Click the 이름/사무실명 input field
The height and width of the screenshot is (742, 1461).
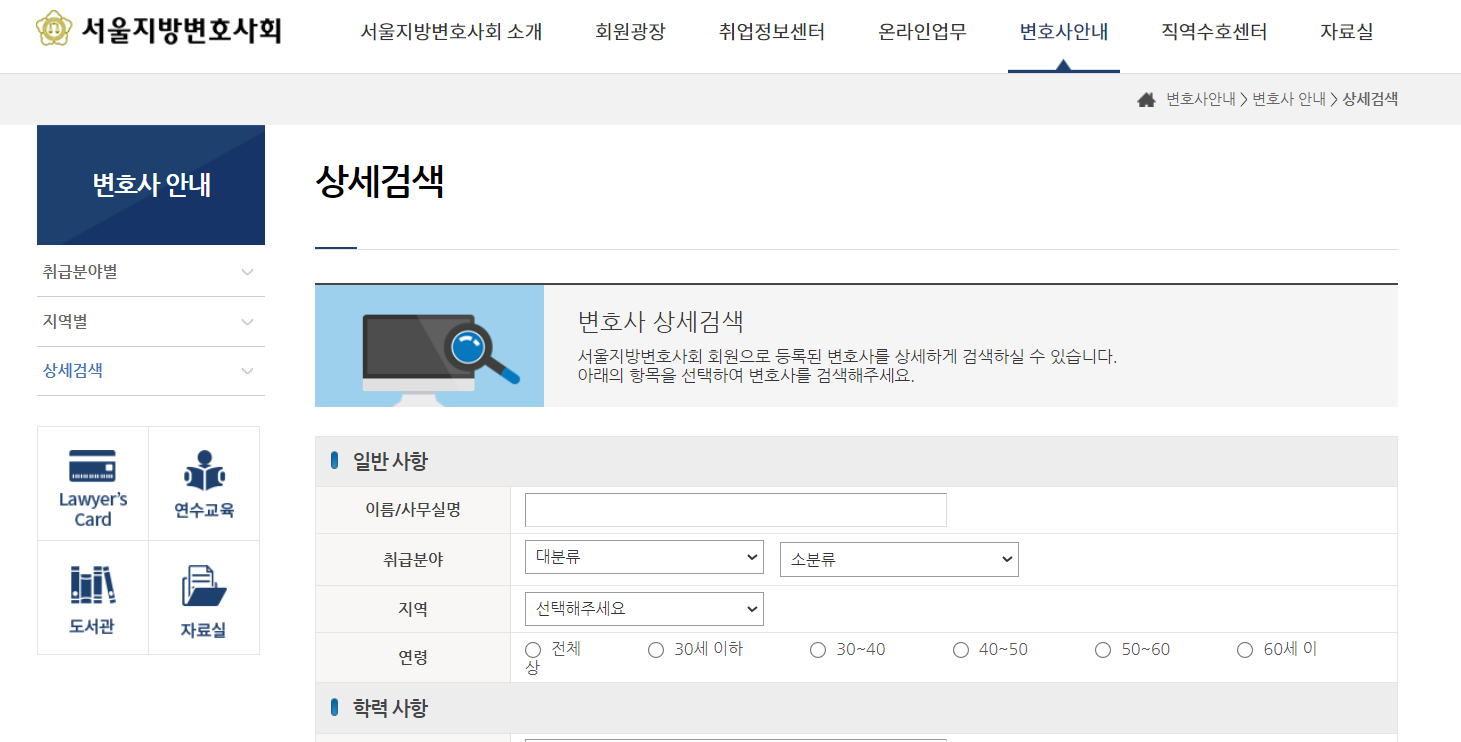tap(734, 509)
